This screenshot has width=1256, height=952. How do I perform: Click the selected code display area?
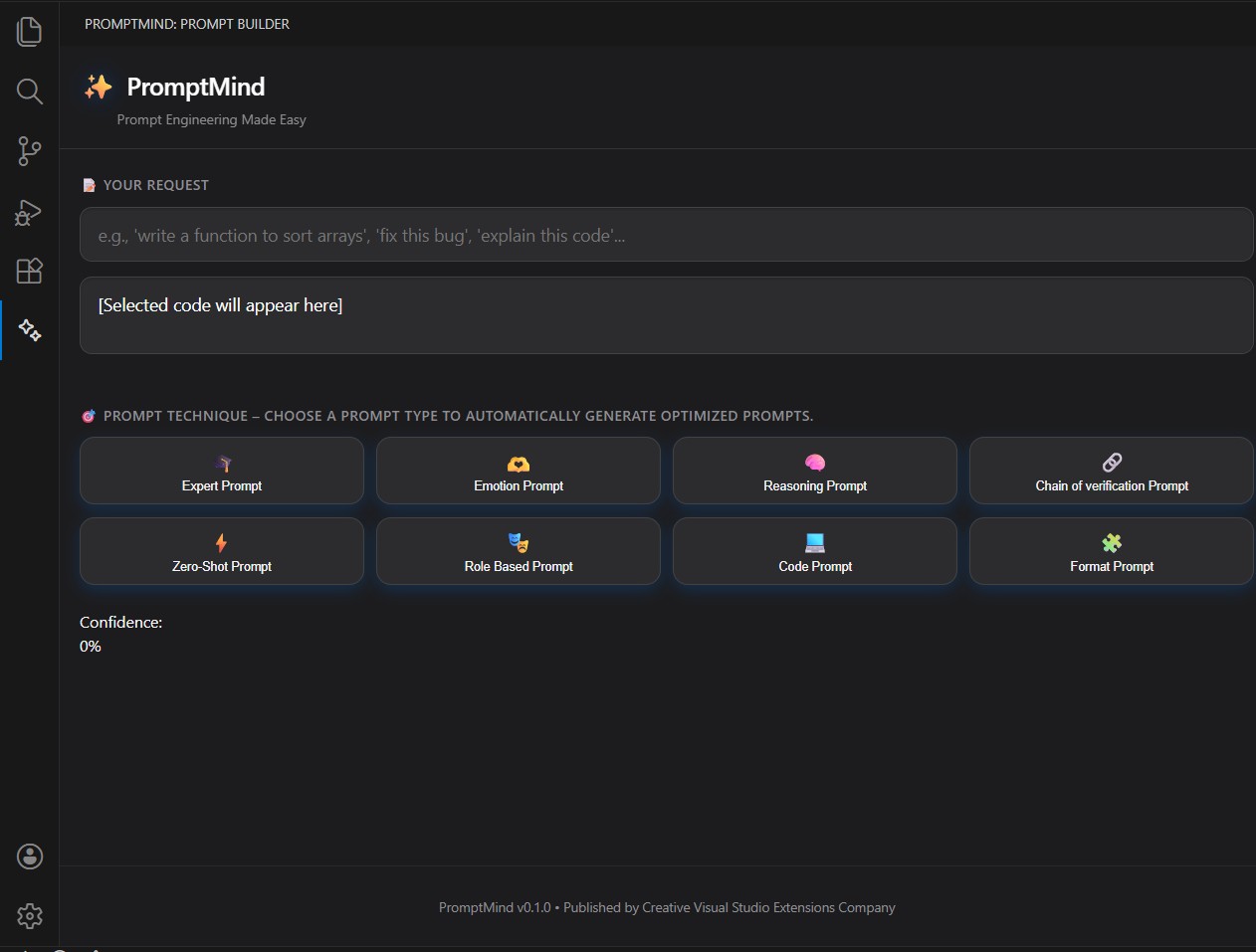[667, 314]
